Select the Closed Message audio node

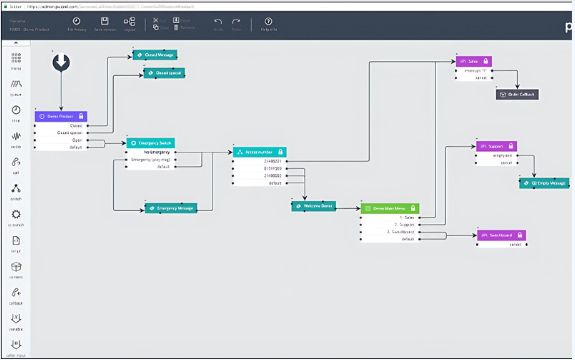155,55
